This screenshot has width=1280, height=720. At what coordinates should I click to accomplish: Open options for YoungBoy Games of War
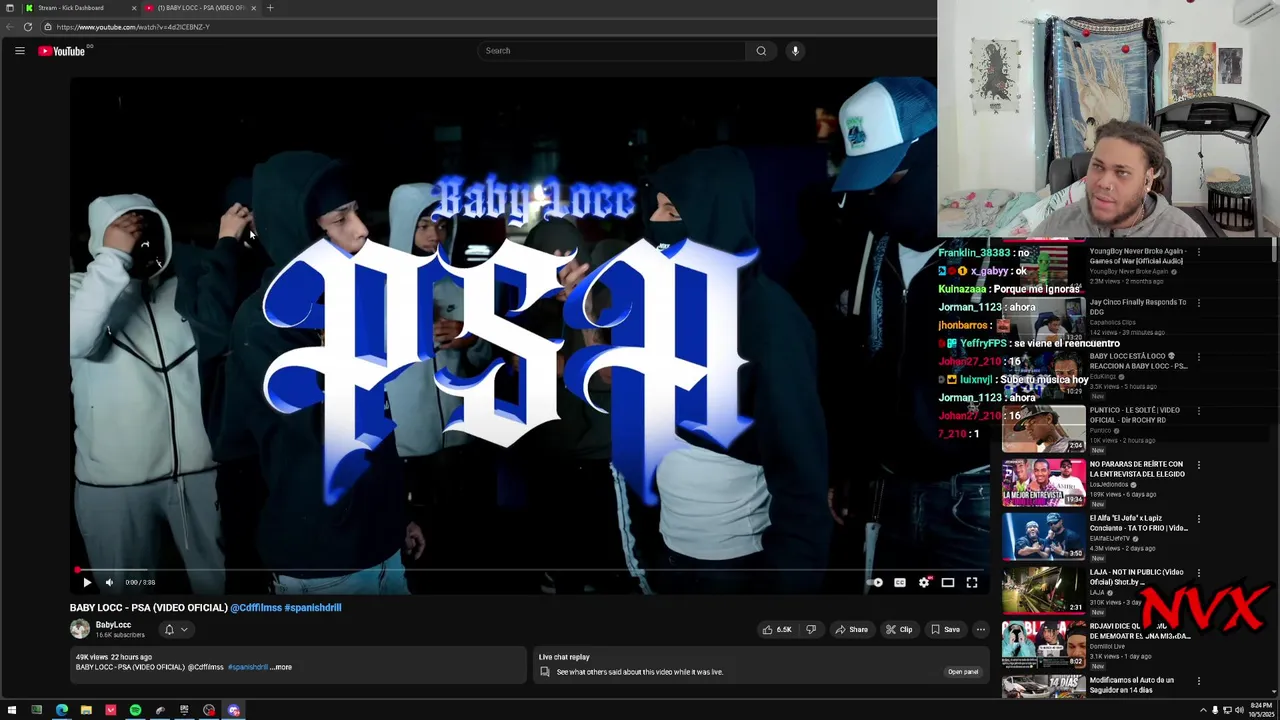tap(1198, 252)
